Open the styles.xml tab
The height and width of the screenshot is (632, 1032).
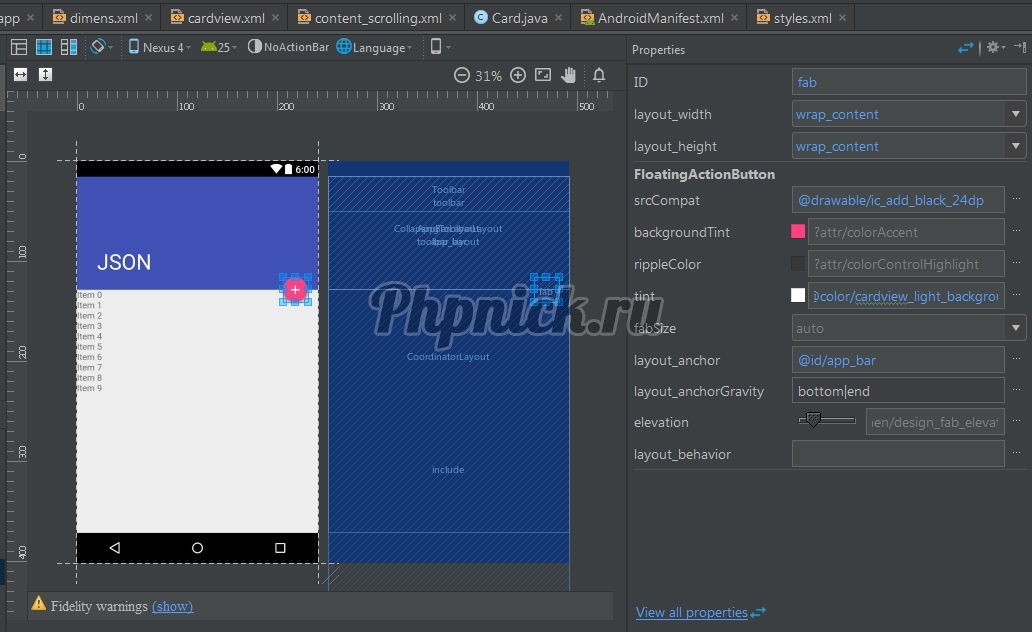click(801, 18)
